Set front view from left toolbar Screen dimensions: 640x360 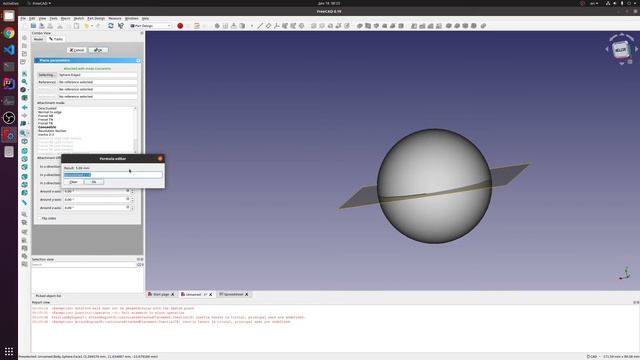(24, 151)
